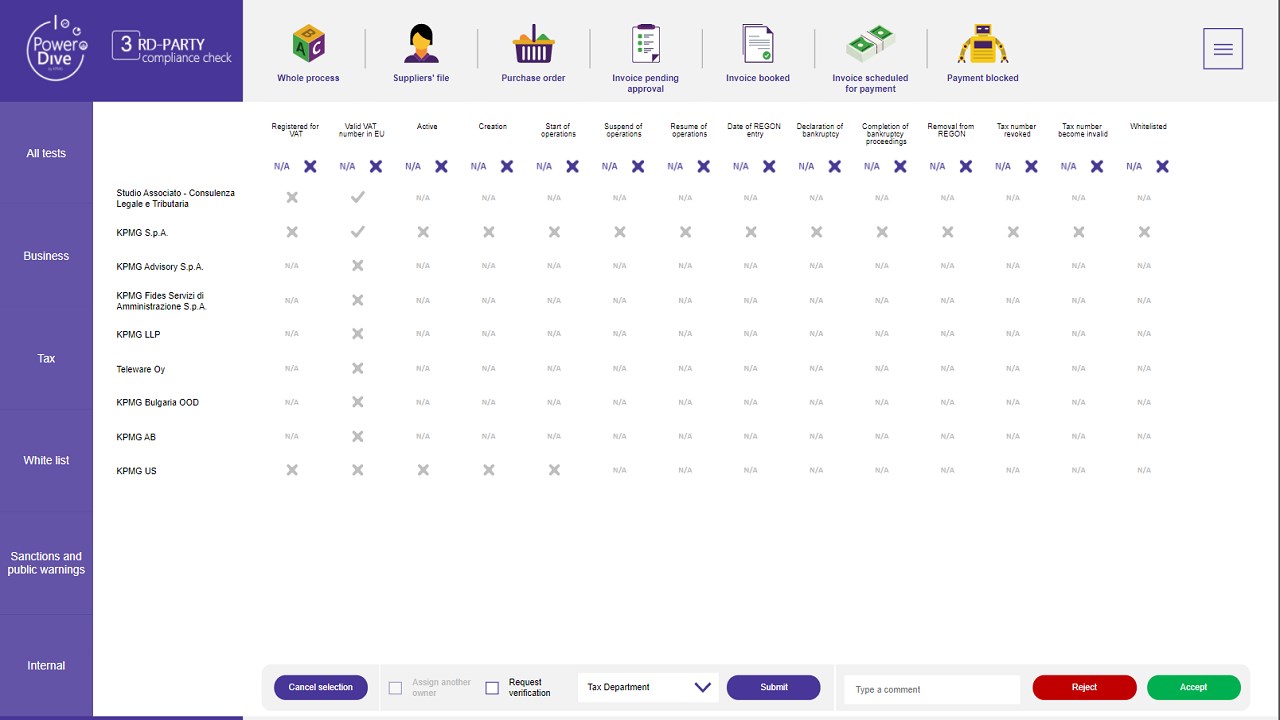Click the X filter under Tax number become invalid
1280x720 pixels.
(x=1097, y=166)
